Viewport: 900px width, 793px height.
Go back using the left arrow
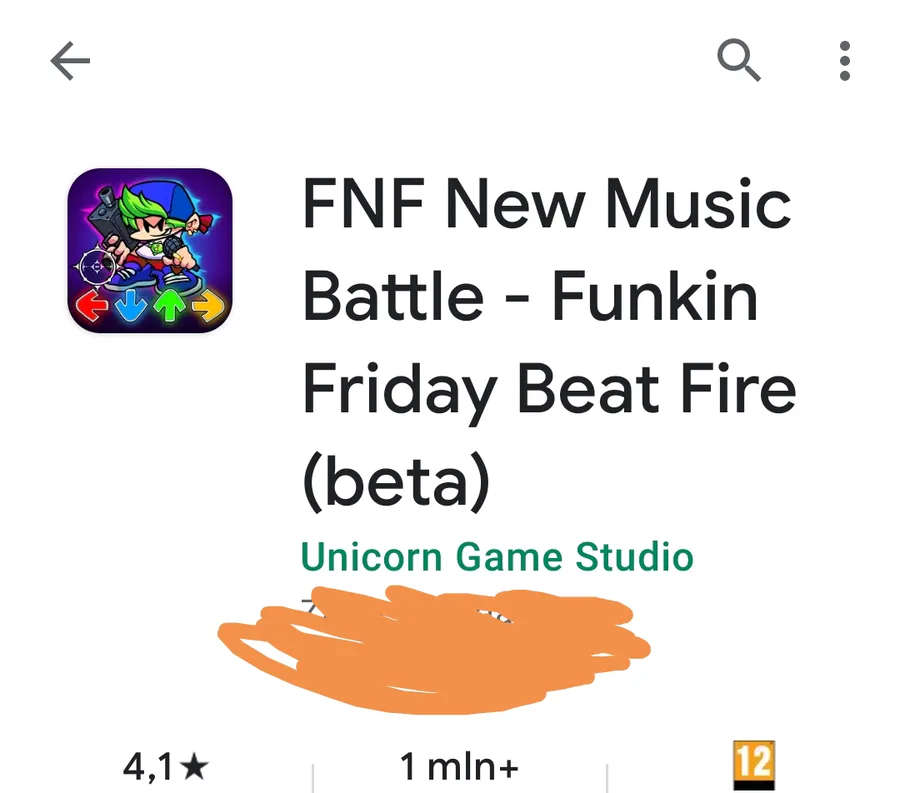coord(71,61)
